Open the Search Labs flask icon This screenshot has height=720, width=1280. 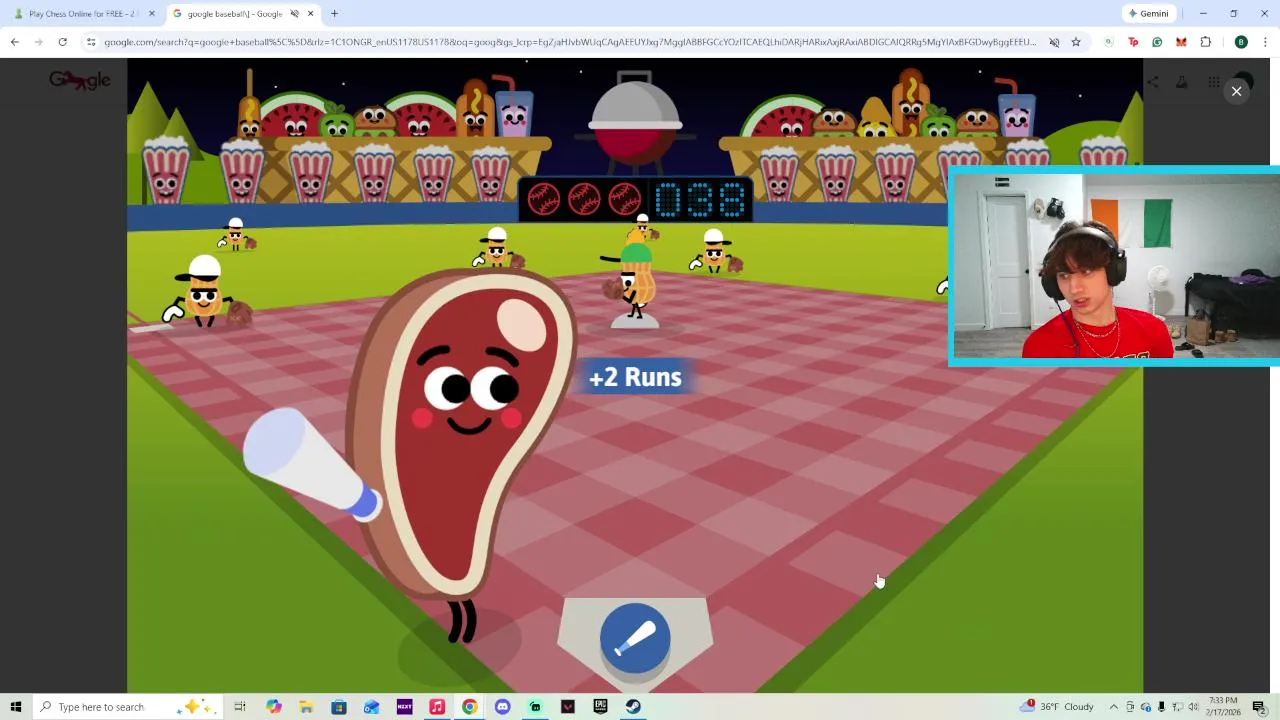1182,82
